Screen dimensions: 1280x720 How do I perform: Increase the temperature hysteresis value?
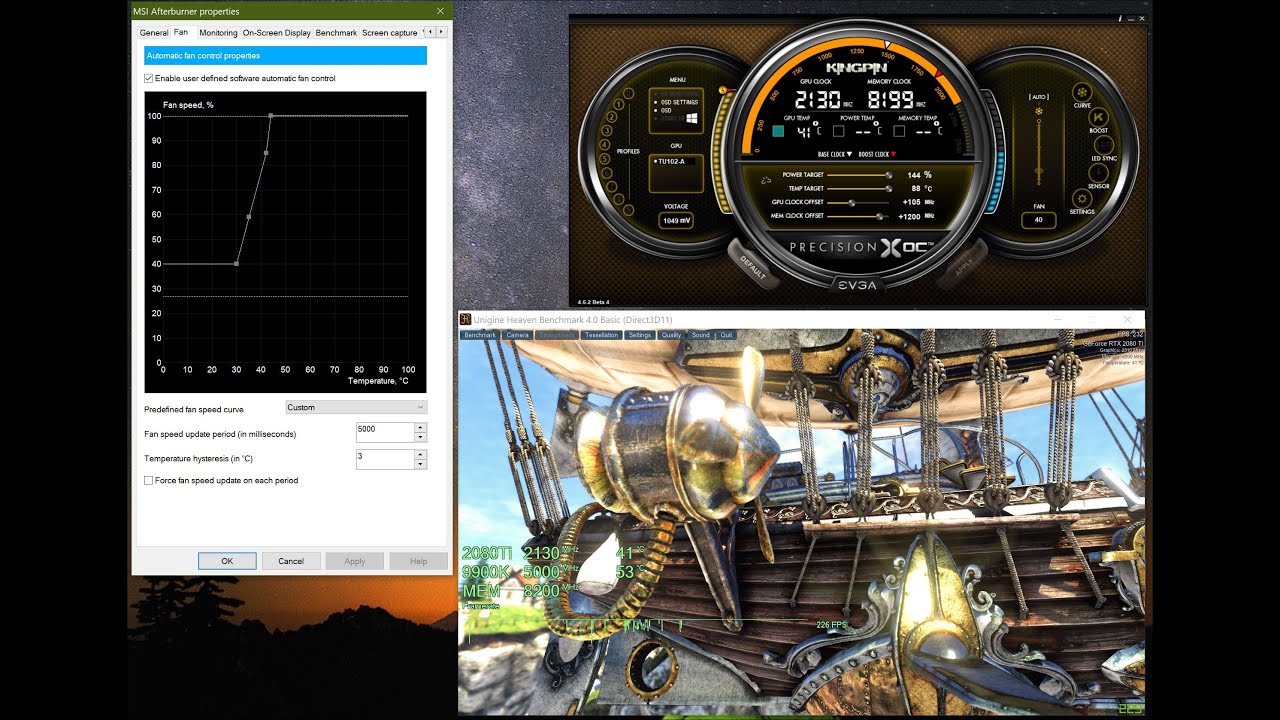click(x=420, y=454)
